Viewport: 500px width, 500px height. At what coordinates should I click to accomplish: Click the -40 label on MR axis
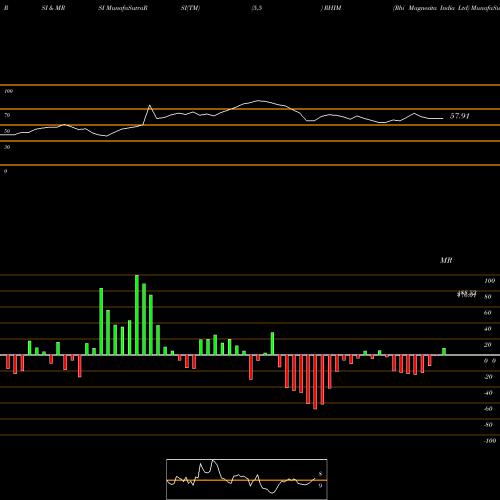488,393
